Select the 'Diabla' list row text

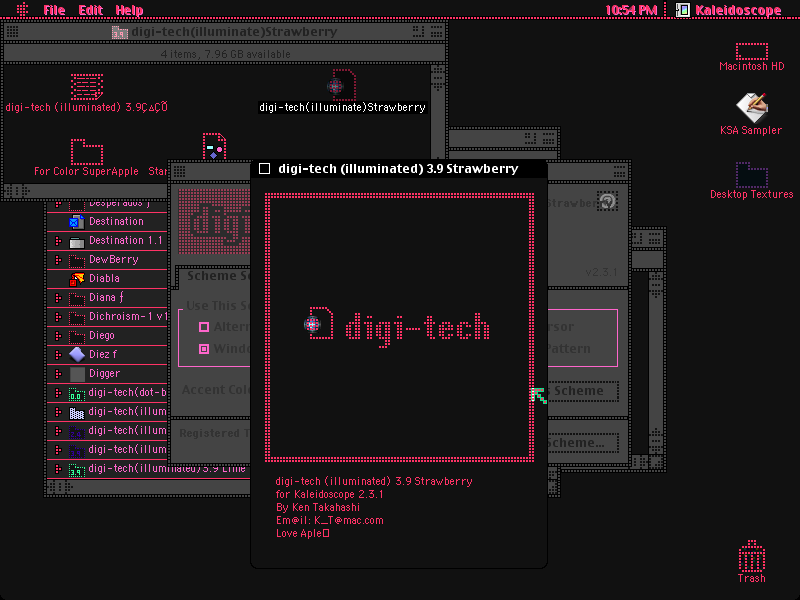point(104,279)
